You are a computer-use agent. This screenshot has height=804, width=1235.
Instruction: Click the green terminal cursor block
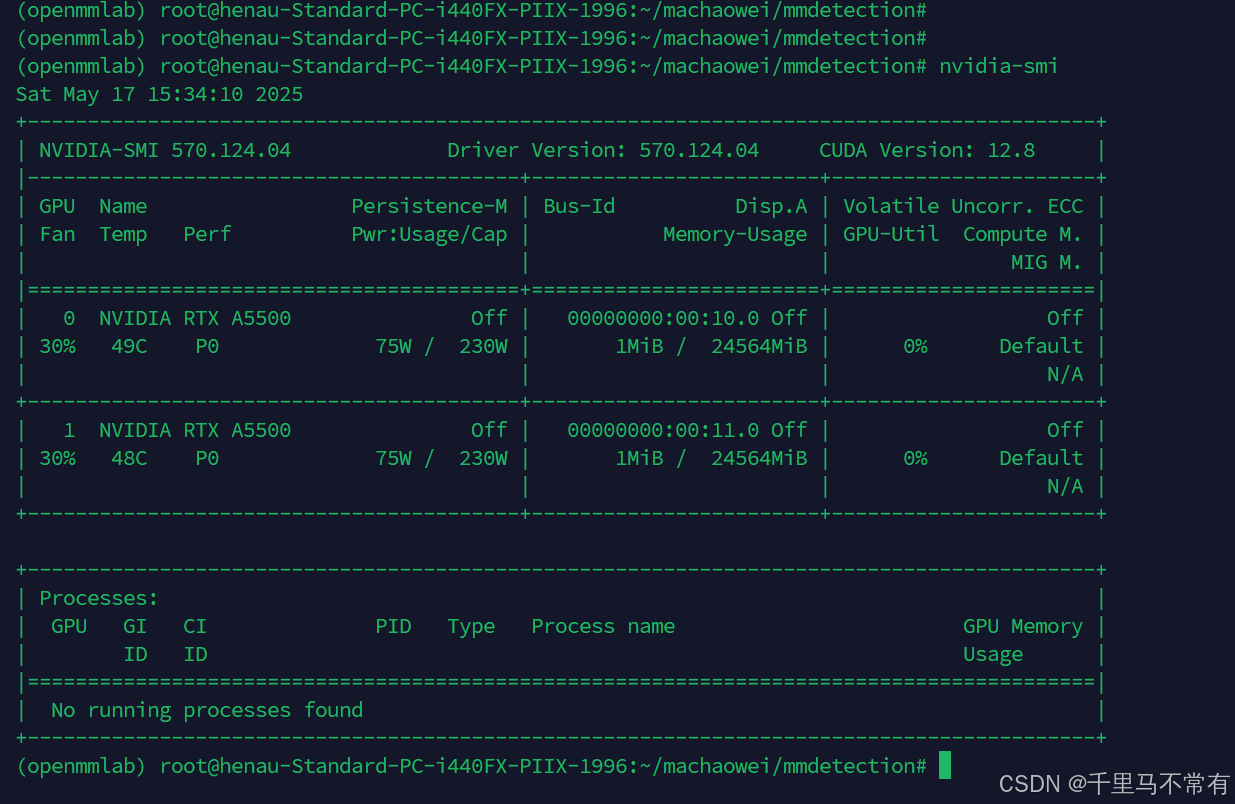(x=945, y=766)
